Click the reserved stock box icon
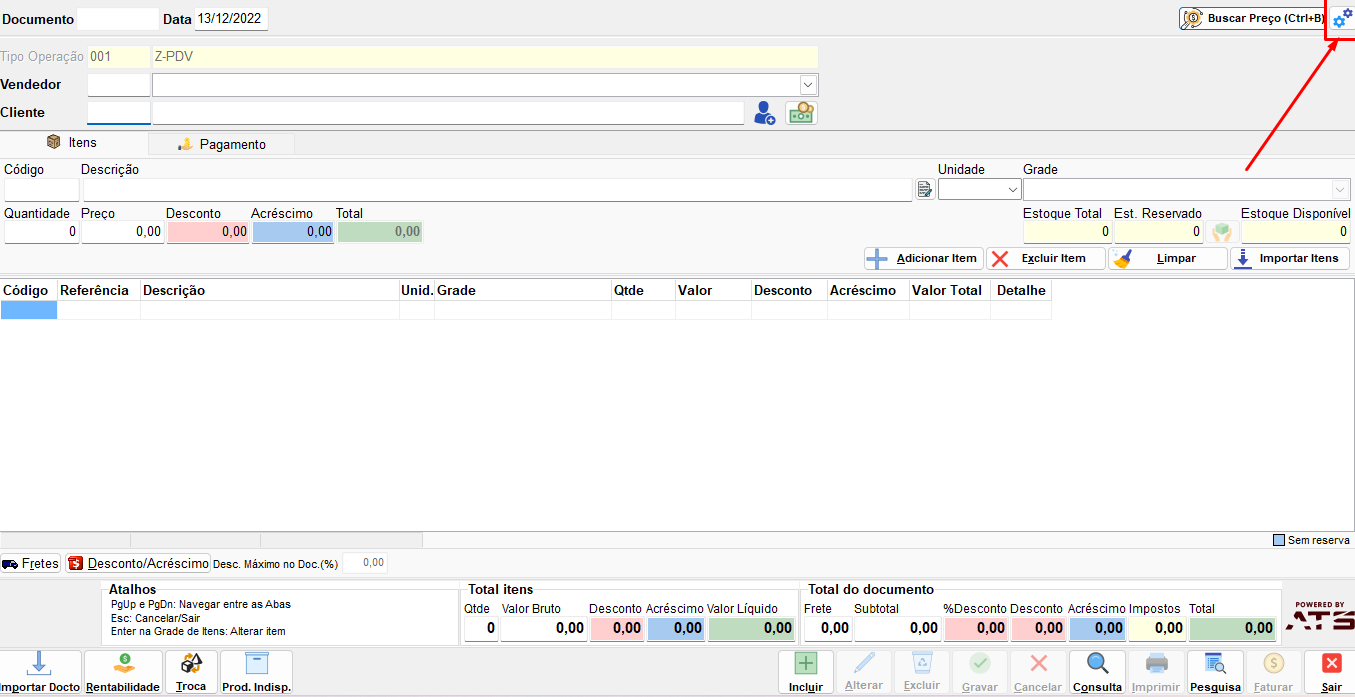 point(1221,232)
